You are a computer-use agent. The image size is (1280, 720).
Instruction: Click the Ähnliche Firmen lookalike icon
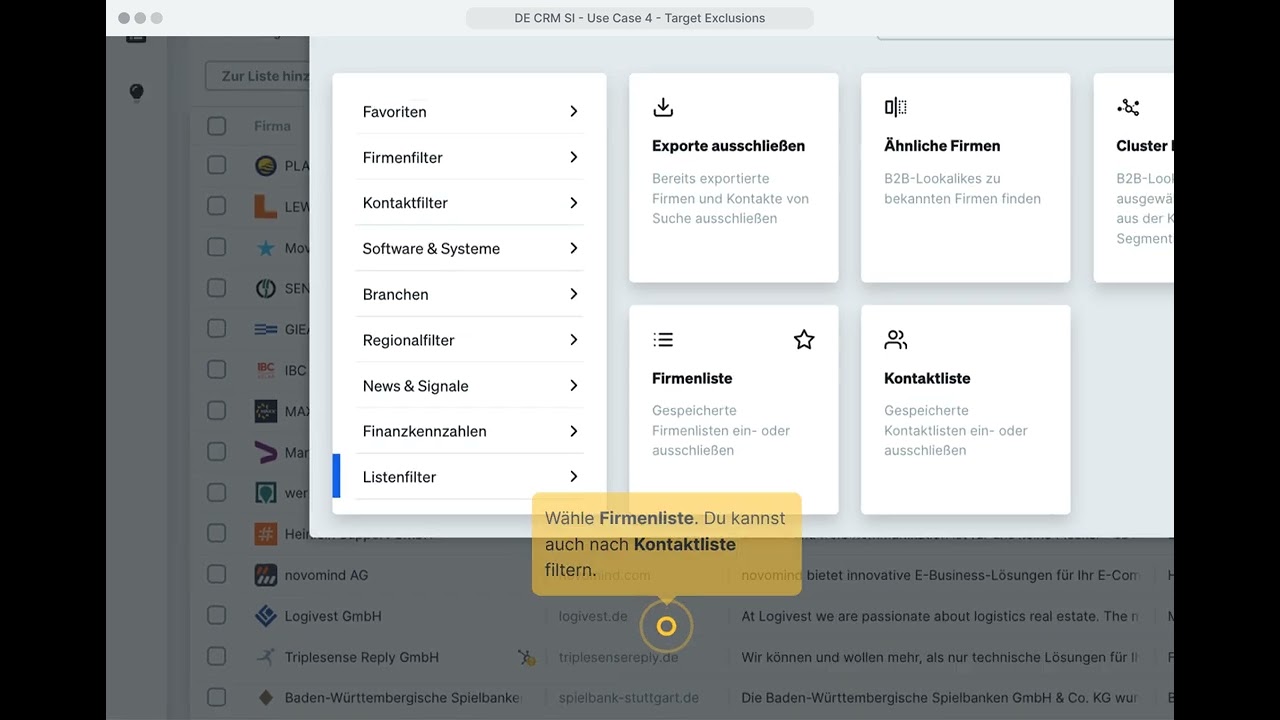tap(896, 107)
